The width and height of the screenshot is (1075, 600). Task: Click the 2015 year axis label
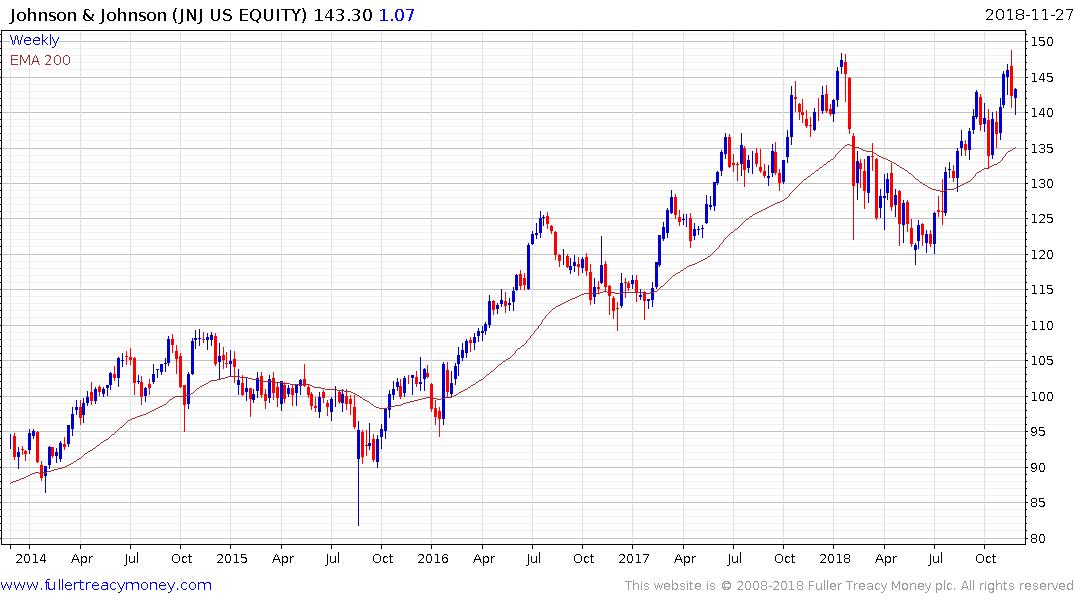[232, 558]
